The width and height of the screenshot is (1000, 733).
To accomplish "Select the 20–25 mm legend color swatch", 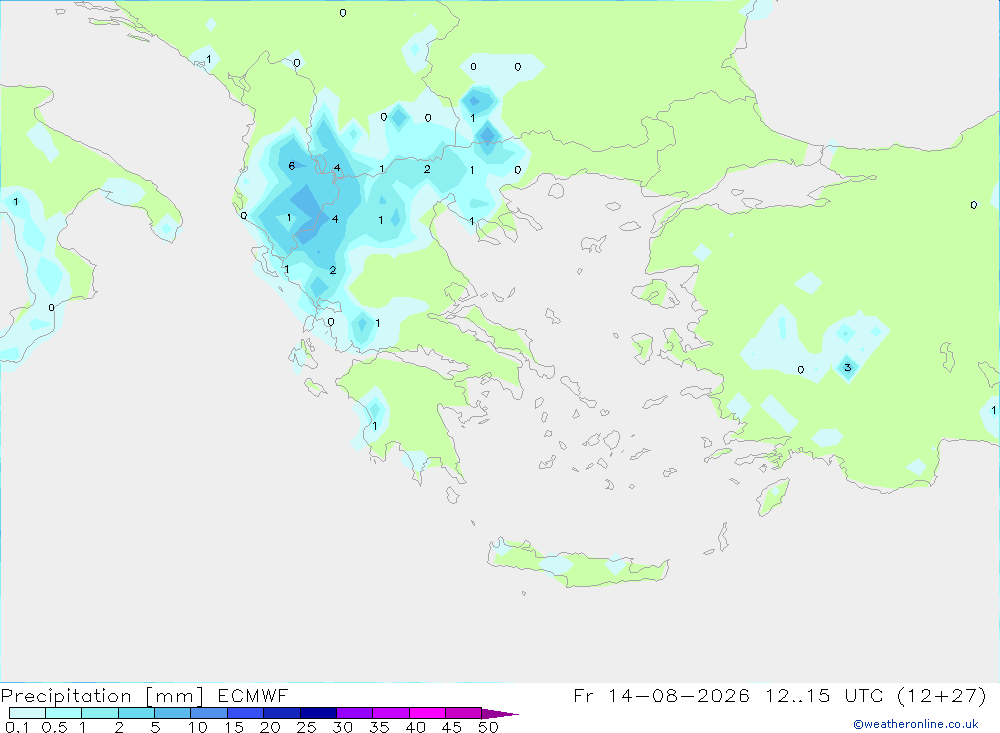I will tap(281, 713).
